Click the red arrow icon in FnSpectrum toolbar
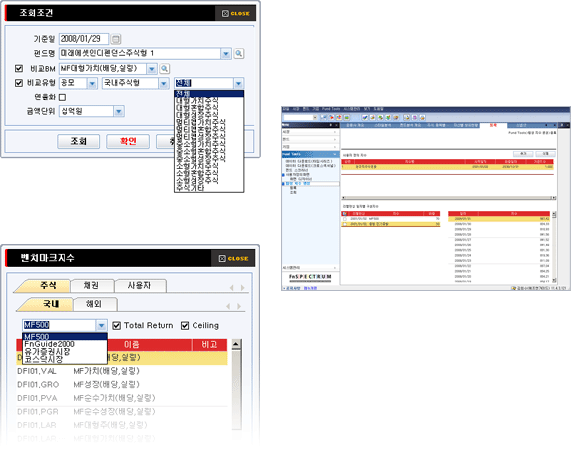This screenshot has height=450, width=571. pos(331,118)
